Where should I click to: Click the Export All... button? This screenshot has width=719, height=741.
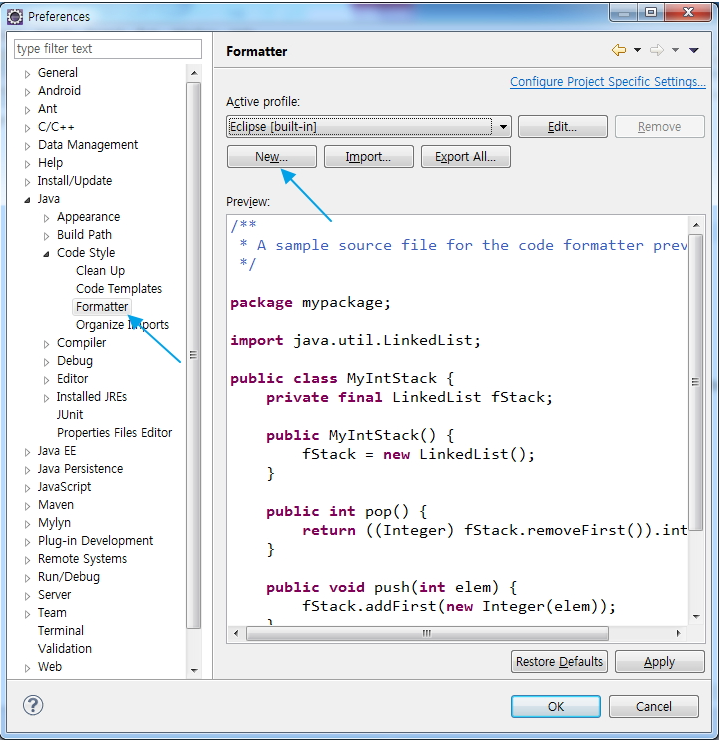[x=466, y=156]
